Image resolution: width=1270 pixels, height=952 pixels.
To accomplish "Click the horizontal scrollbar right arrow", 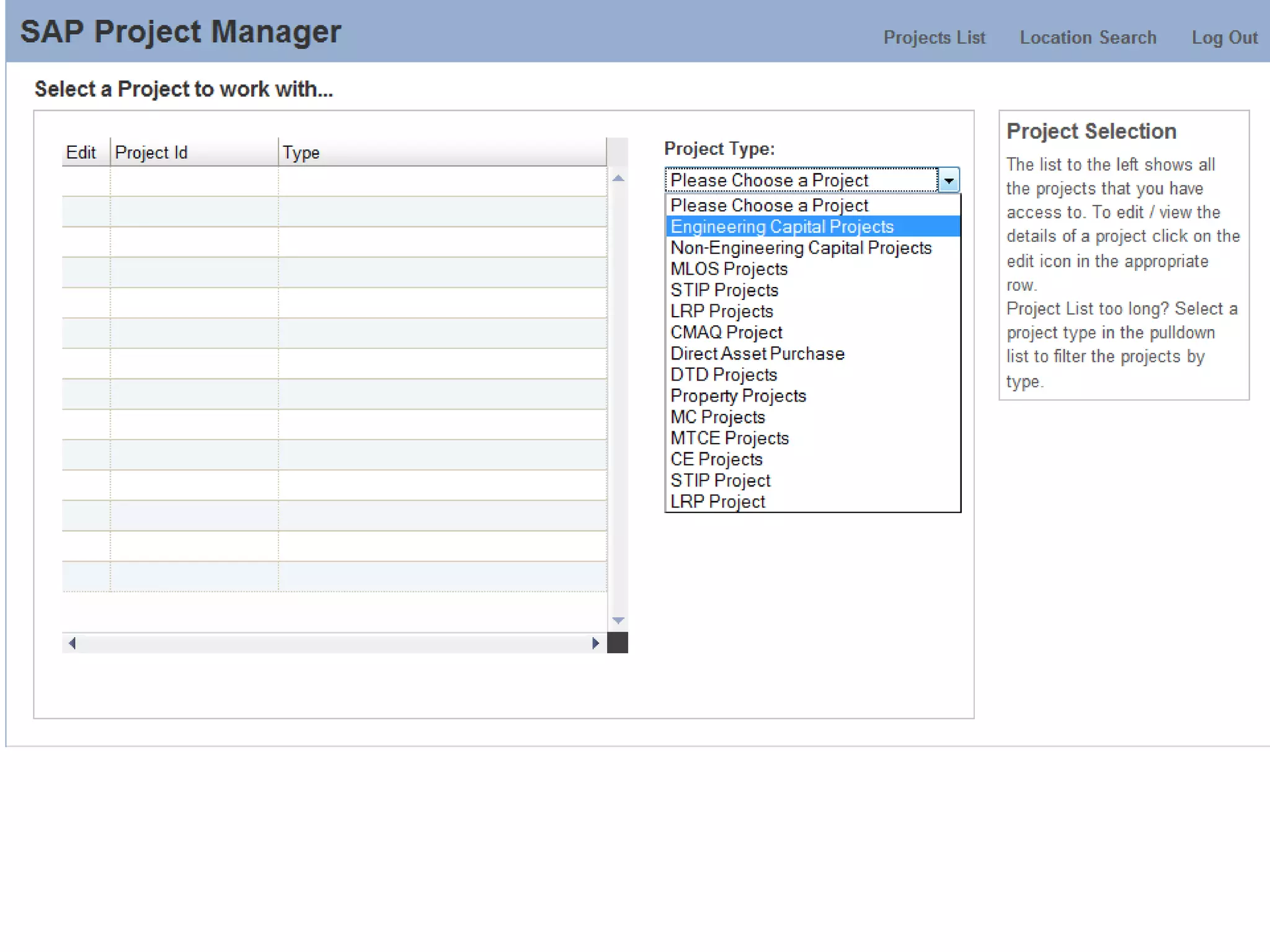I will [595, 643].
